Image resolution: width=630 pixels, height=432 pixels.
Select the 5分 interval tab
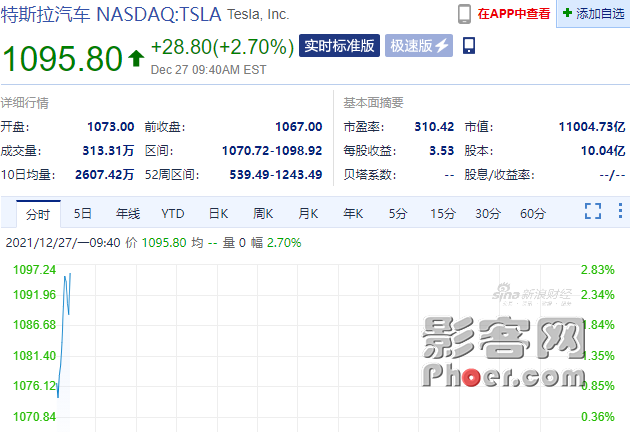[398, 213]
